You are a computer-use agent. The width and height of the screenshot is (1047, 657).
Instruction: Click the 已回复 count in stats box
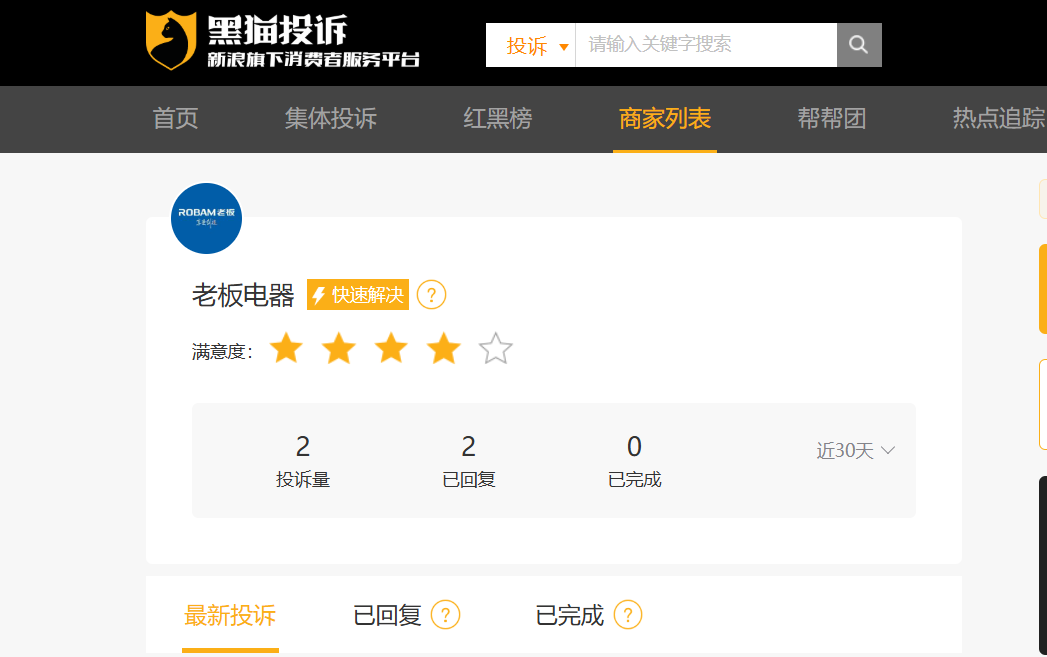(x=469, y=447)
